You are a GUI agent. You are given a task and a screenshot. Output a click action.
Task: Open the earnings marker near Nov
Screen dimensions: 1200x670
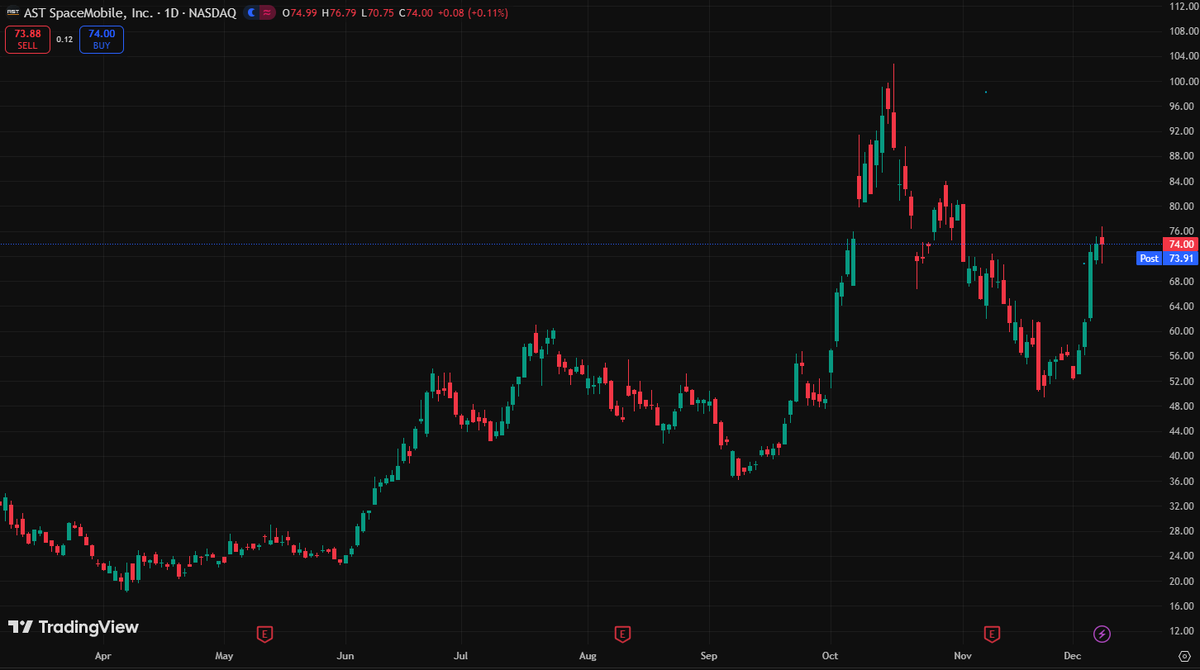click(991, 633)
